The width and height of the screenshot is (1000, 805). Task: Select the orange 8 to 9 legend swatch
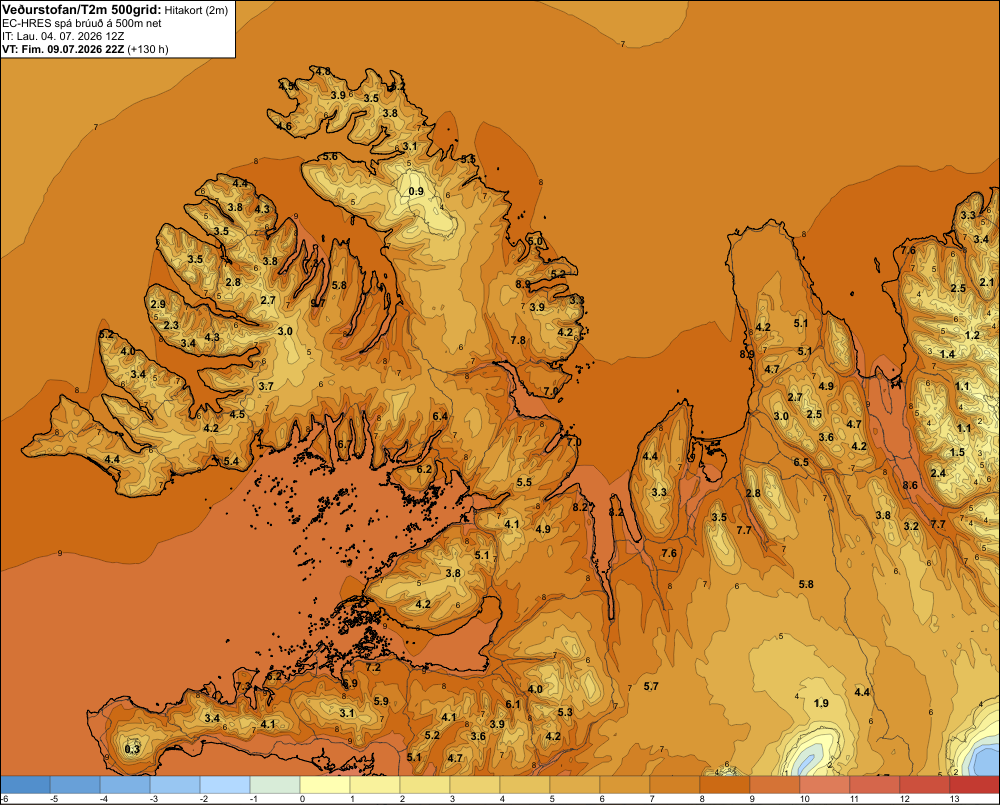tap(724, 785)
